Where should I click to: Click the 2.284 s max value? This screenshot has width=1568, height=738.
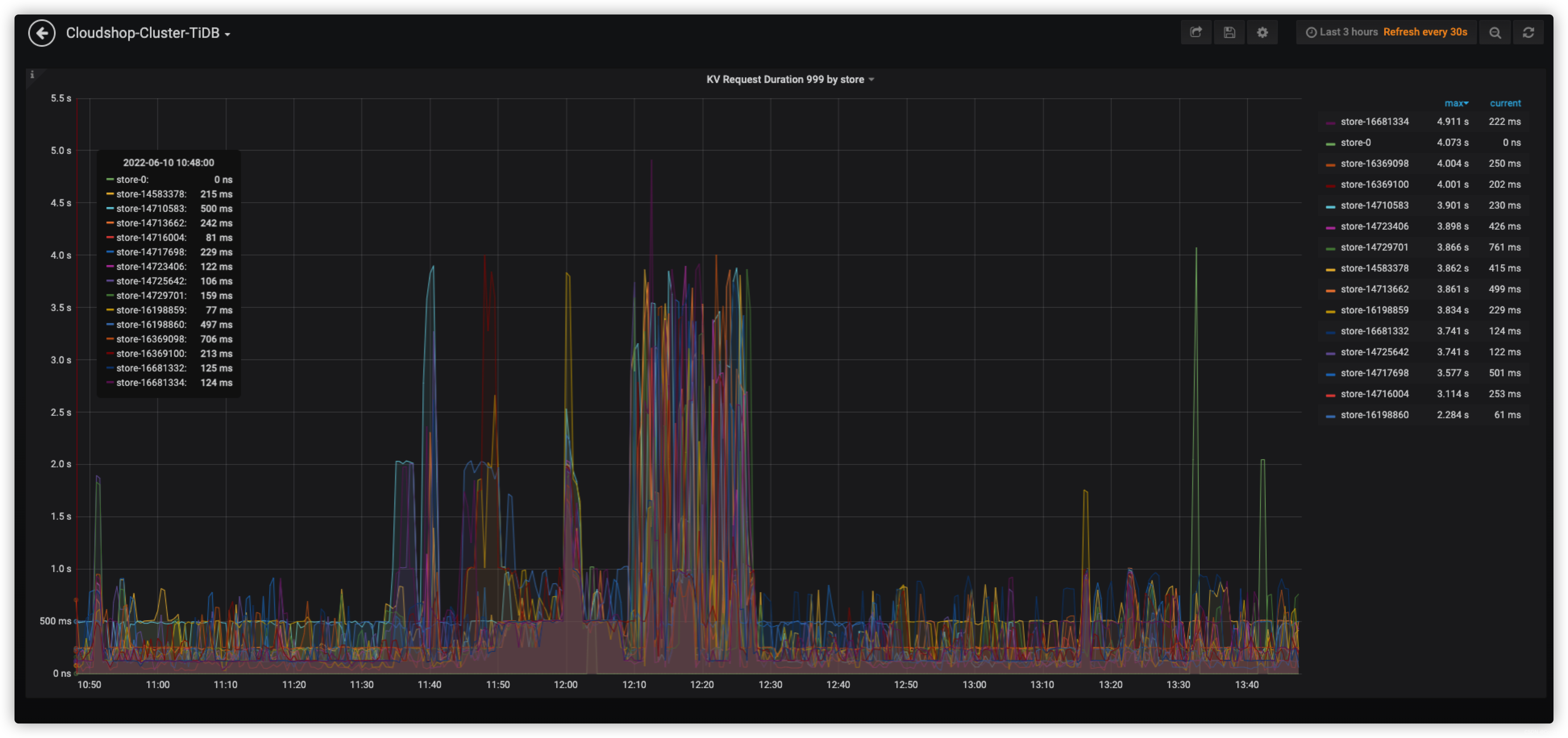pyautogui.click(x=1452, y=415)
